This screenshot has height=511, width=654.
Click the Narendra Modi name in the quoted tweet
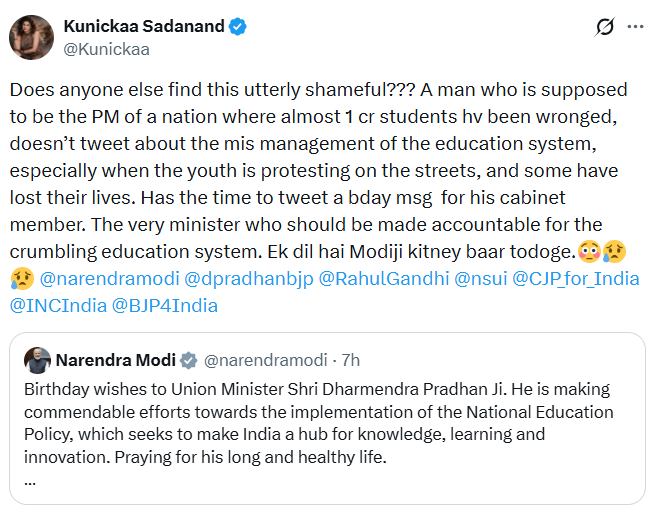click(x=116, y=360)
